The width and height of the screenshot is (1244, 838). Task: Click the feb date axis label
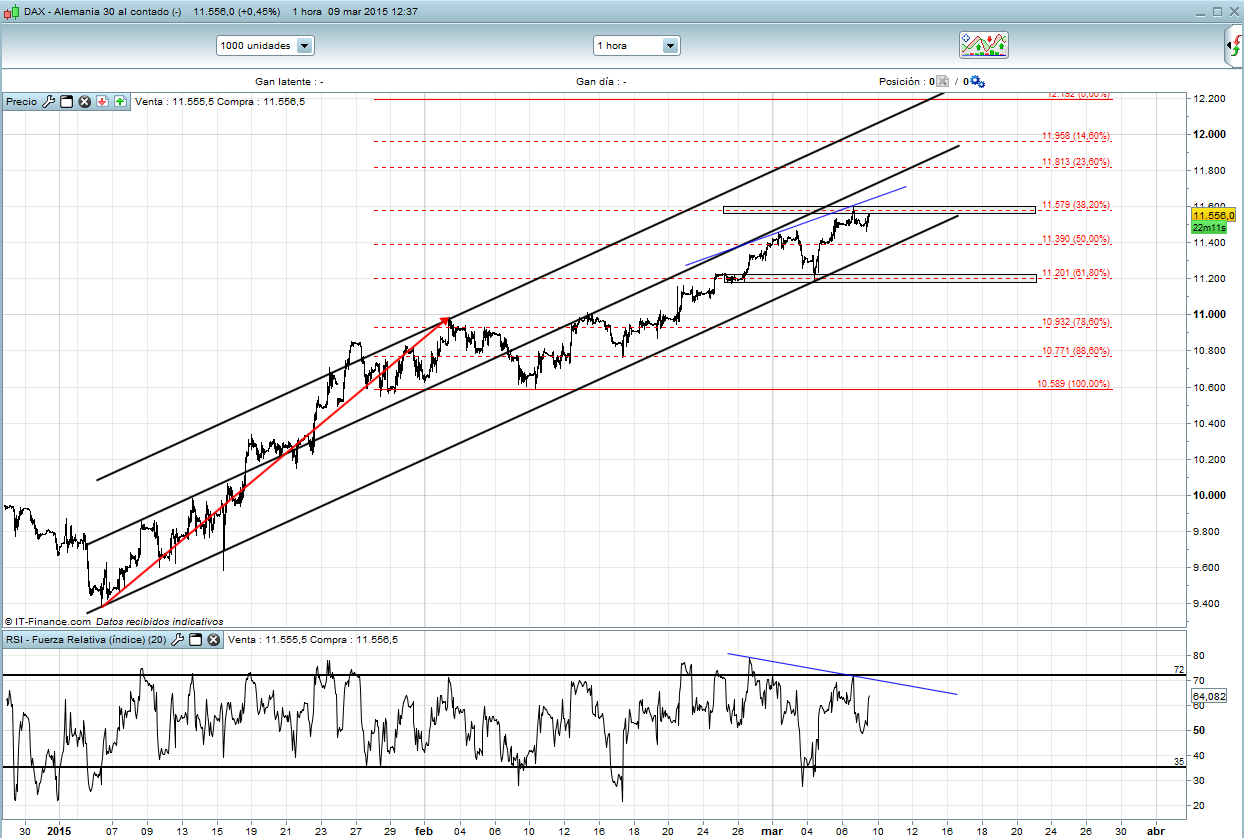(x=424, y=830)
